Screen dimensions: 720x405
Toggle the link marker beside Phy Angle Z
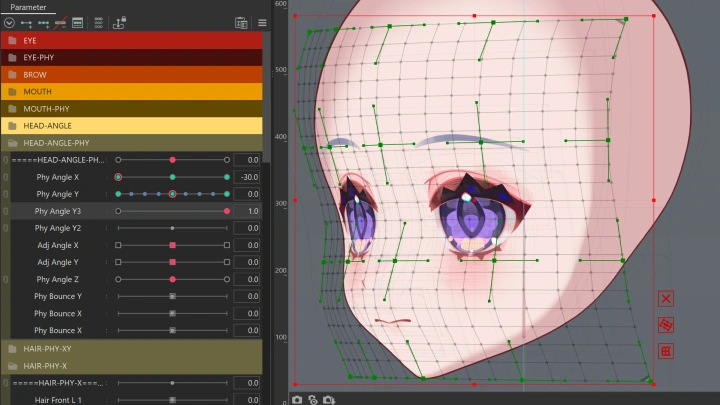tap(5, 280)
